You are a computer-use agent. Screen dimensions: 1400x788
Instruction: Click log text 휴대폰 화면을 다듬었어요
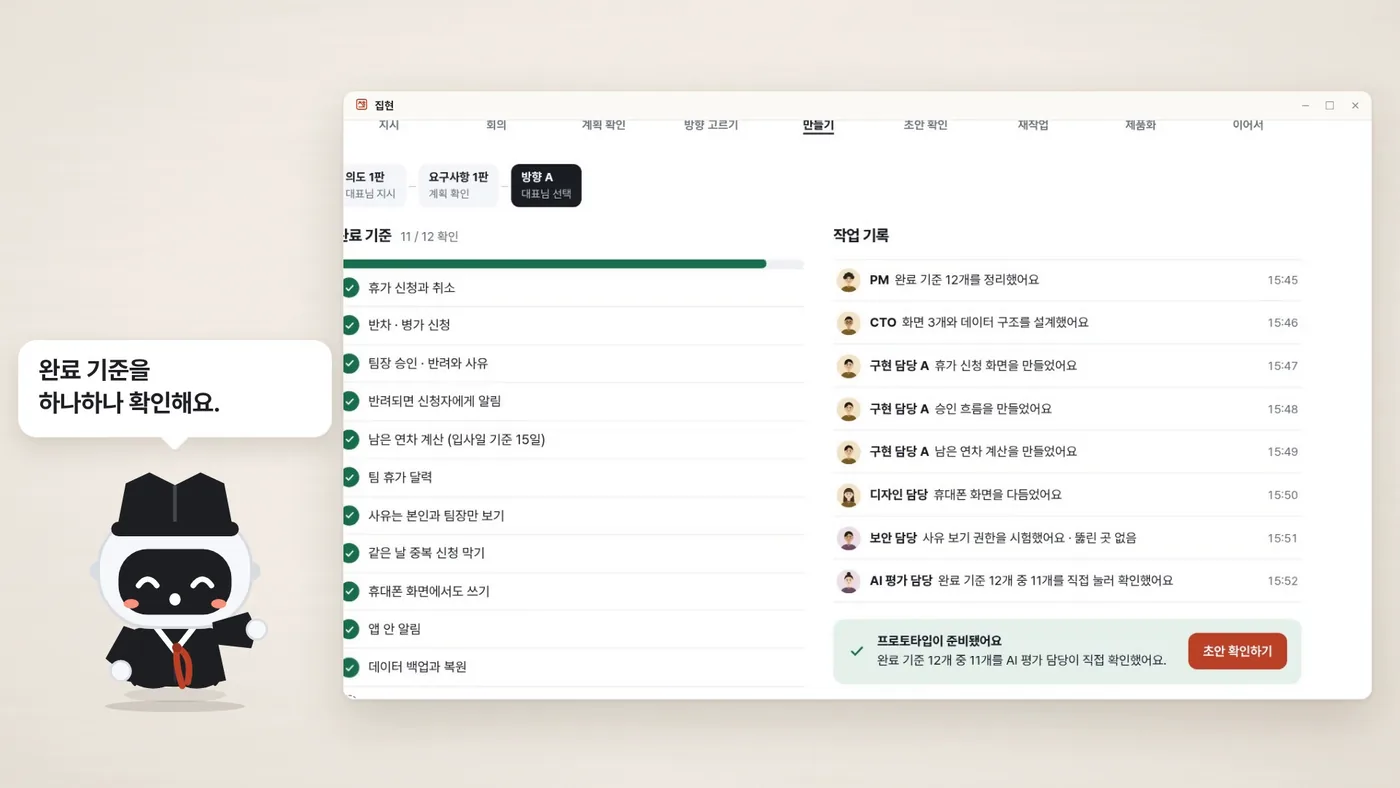click(x=997, y=495)
